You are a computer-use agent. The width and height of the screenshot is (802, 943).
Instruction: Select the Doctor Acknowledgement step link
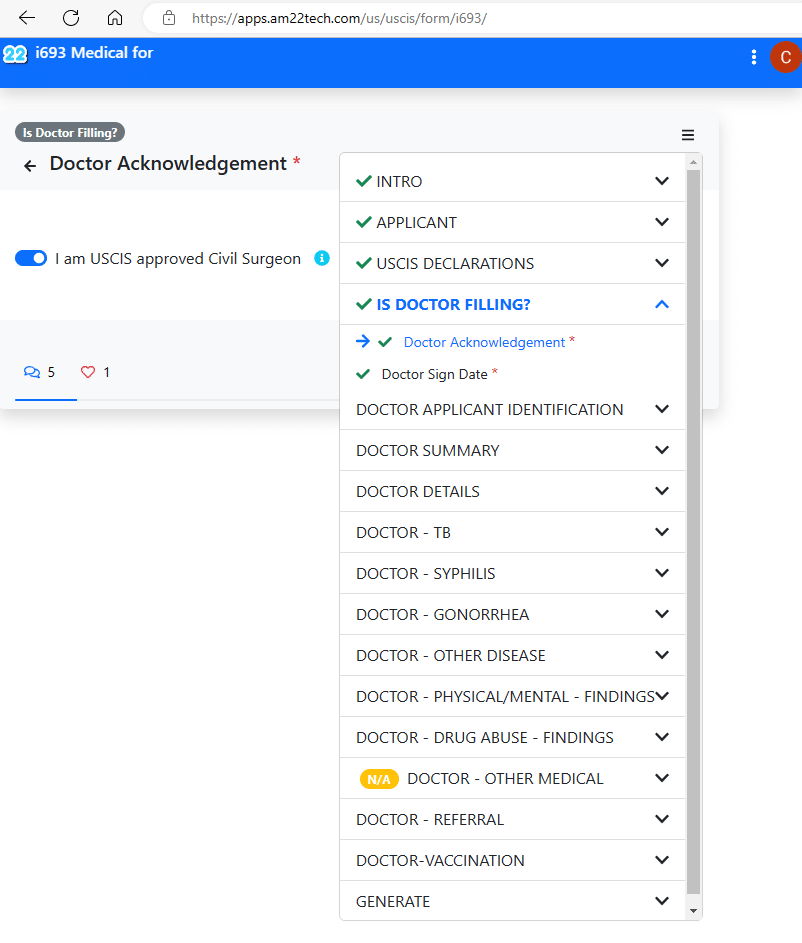point(484,342)
